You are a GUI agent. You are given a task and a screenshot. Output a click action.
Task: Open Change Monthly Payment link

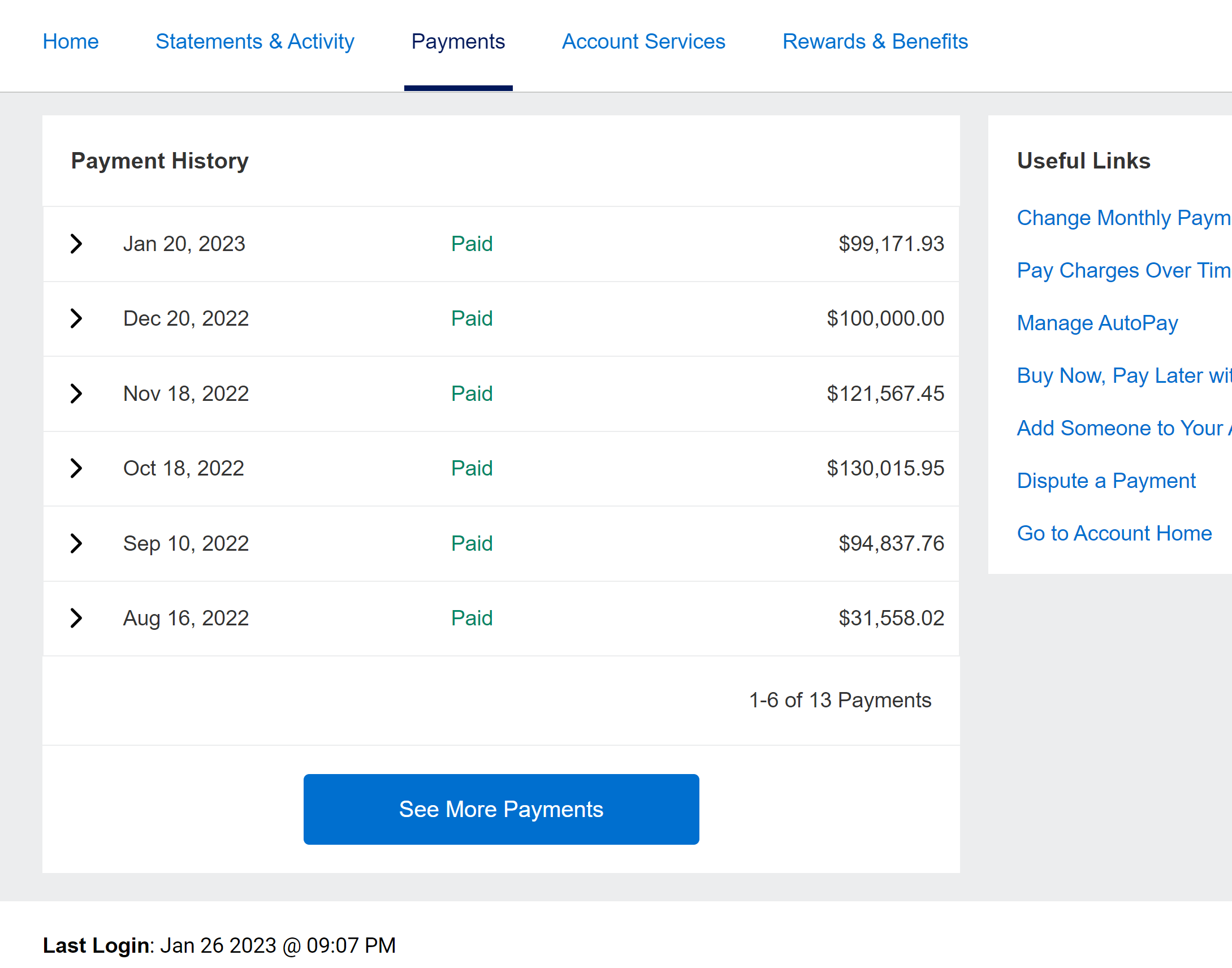1123,218
